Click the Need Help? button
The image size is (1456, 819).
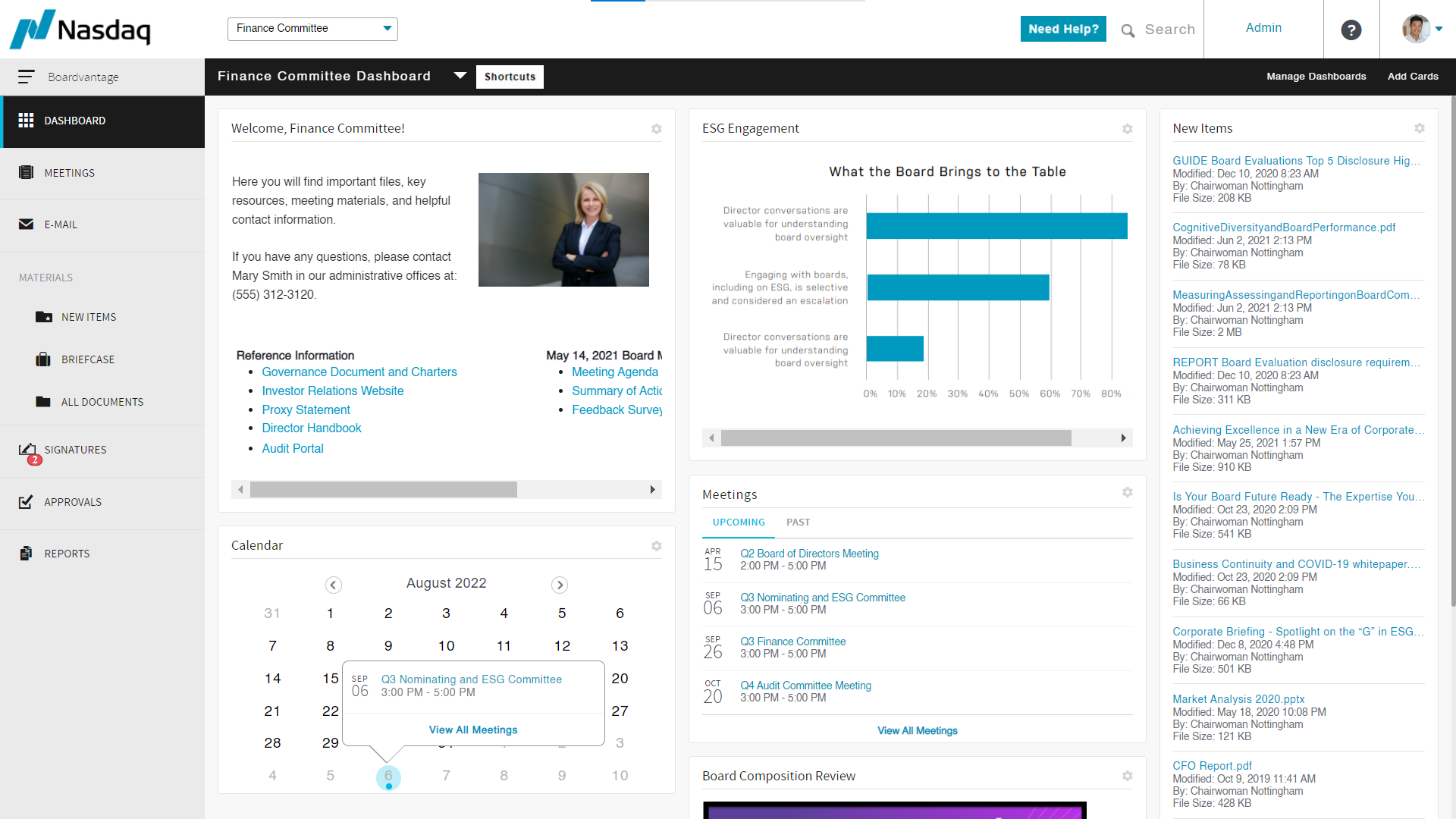[1062, 28]
